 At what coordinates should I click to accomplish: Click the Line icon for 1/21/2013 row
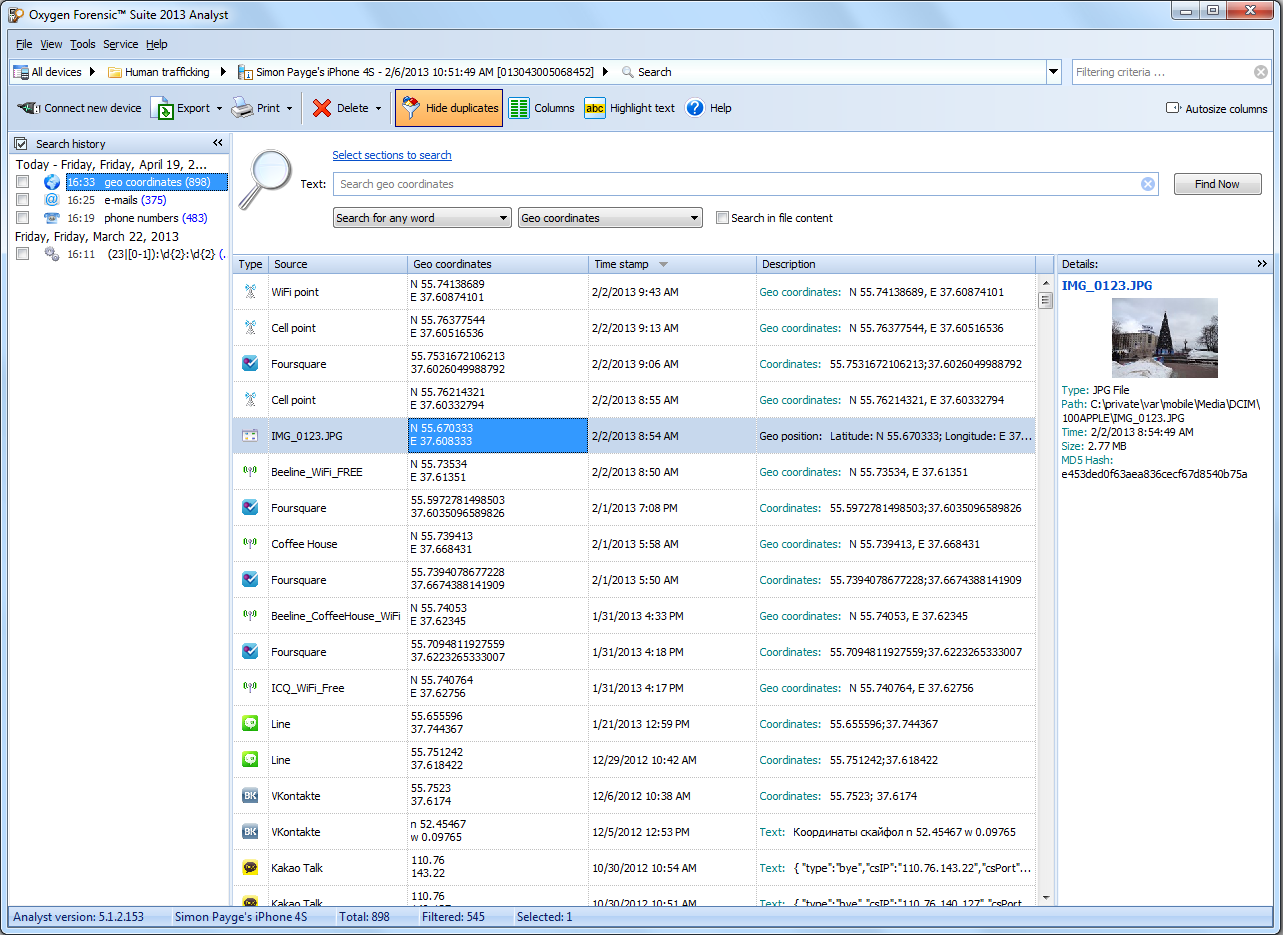pyautogui.click(x=250, y=724)
